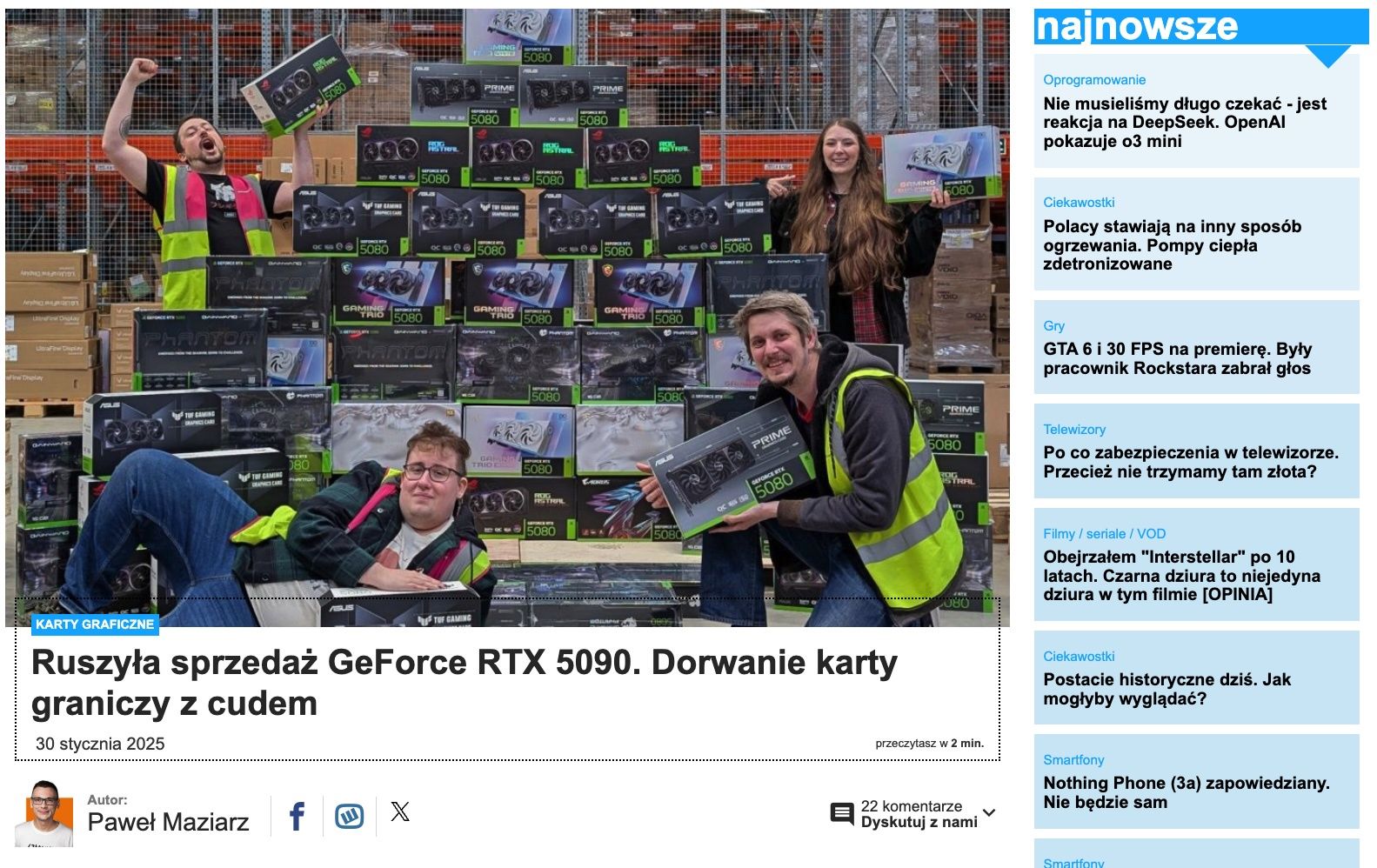The width and height of the screenshot is (1377, 868).
Task: Open Ciekawostki category above Postacie historyczne
Action: pyautogui.click(x=1079, y=657)
